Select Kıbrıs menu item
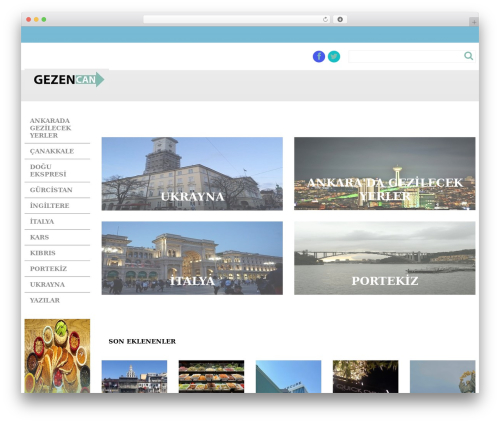The image size is (500, 423). [43, 253]
